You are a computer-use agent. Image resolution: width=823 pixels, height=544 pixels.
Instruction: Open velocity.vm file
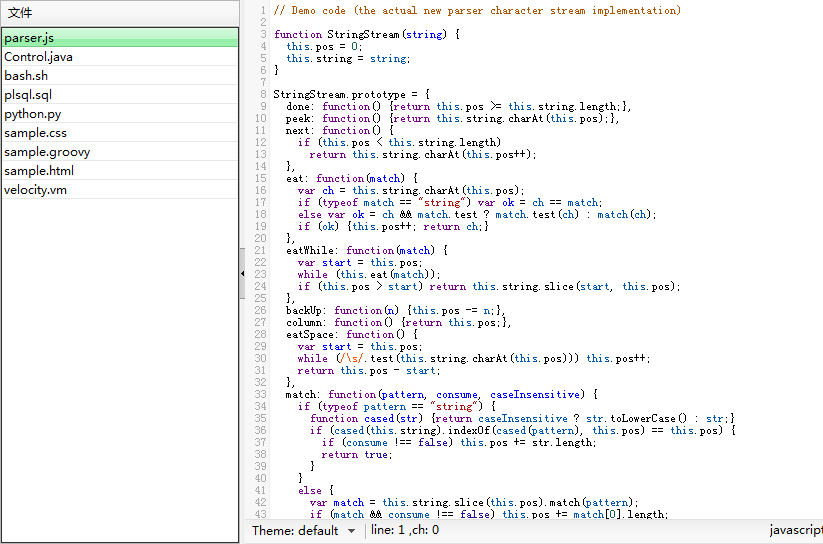tap(36, 190)
